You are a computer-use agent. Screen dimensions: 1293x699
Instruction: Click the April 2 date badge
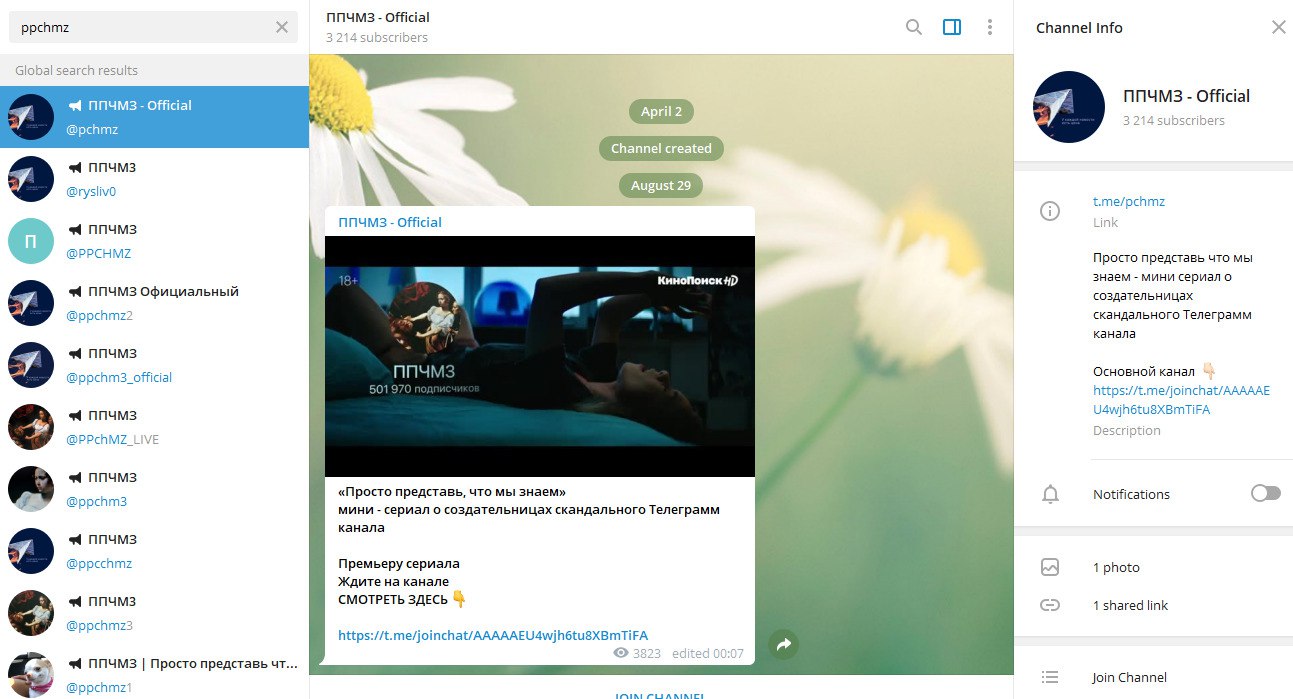pos(661,111)
